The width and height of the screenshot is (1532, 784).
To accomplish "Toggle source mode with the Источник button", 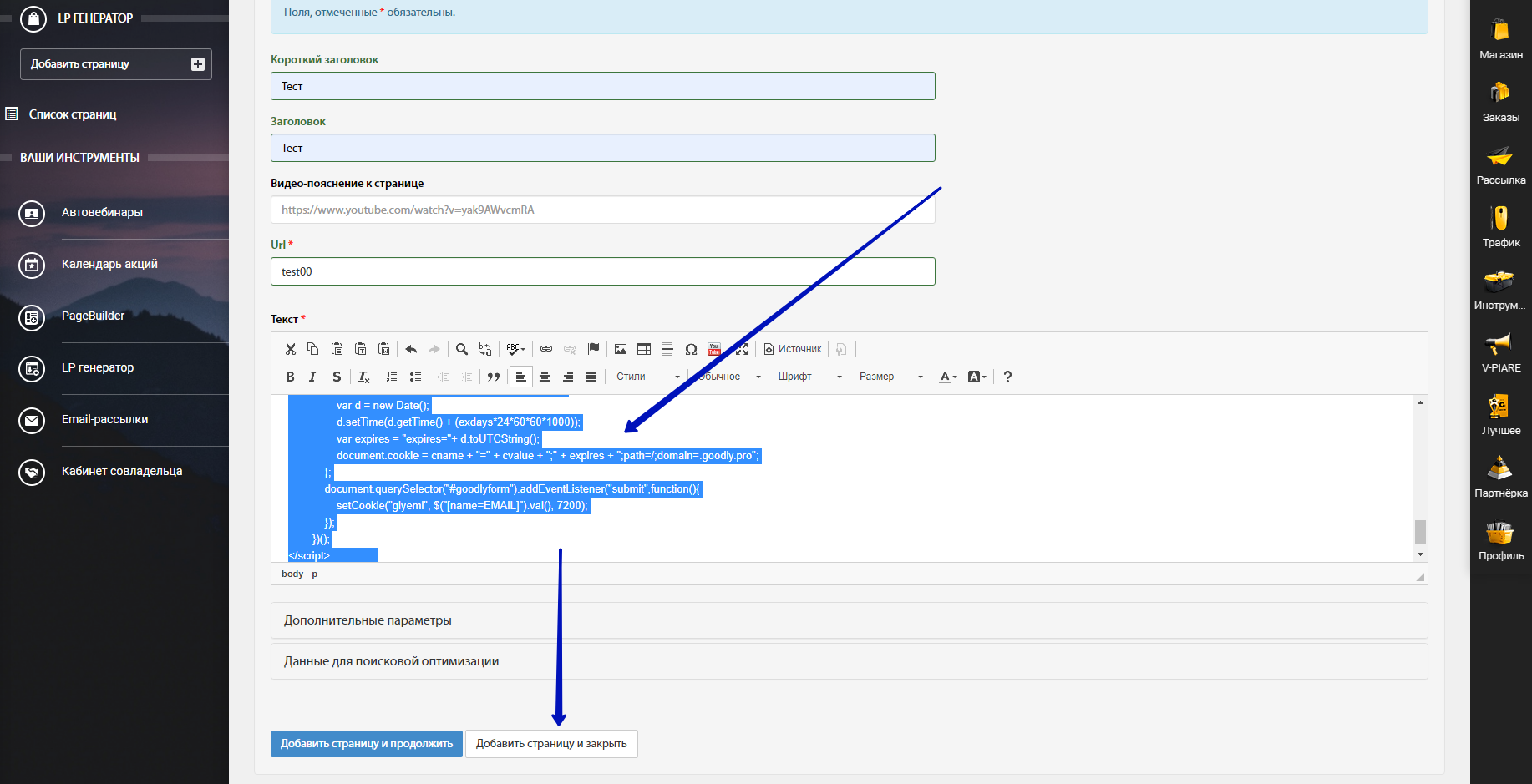I will (x=793, y=349).
